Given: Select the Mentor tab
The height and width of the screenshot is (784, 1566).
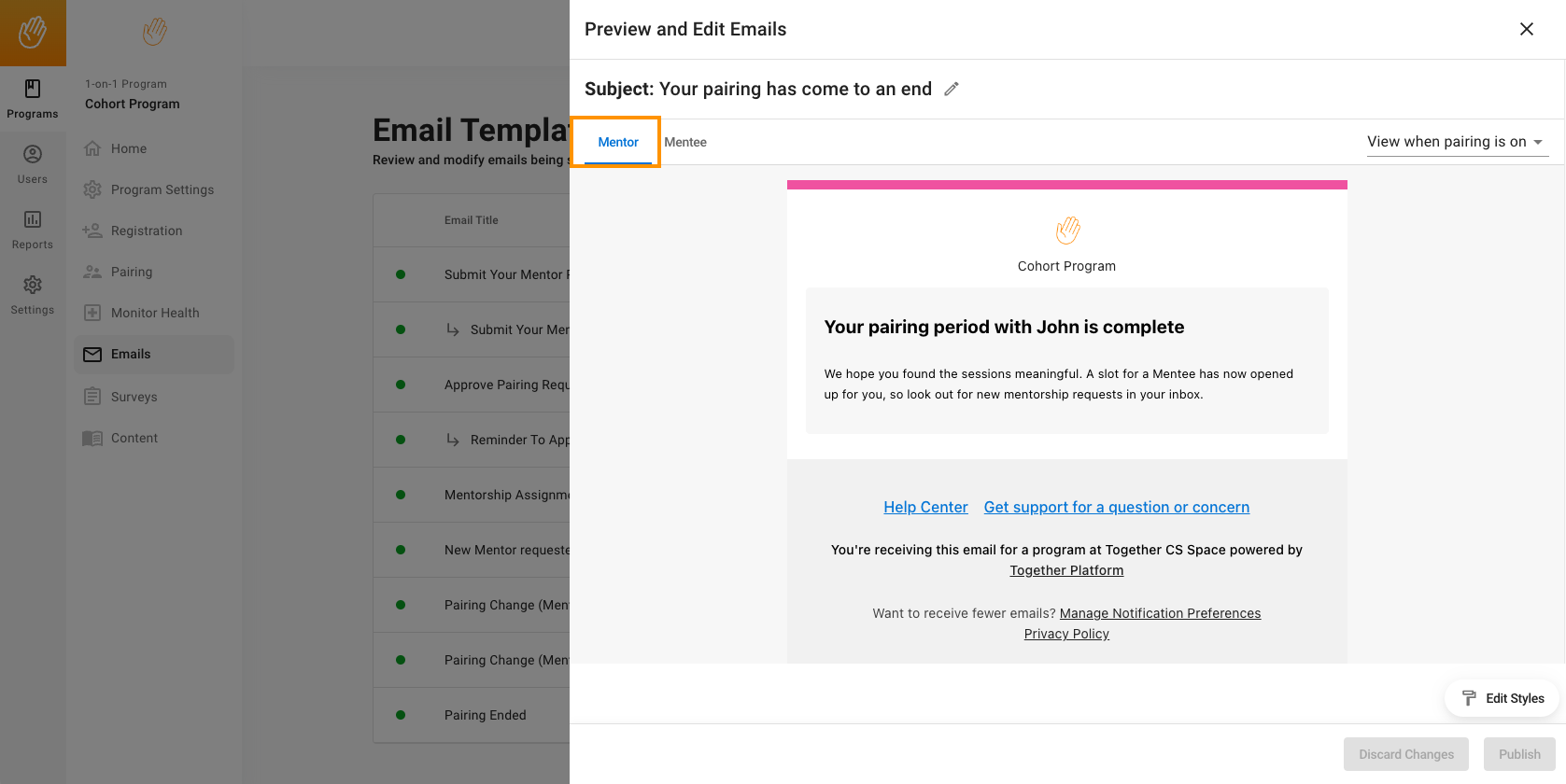Looking at the screenshot, I should [x=618, y=142].
